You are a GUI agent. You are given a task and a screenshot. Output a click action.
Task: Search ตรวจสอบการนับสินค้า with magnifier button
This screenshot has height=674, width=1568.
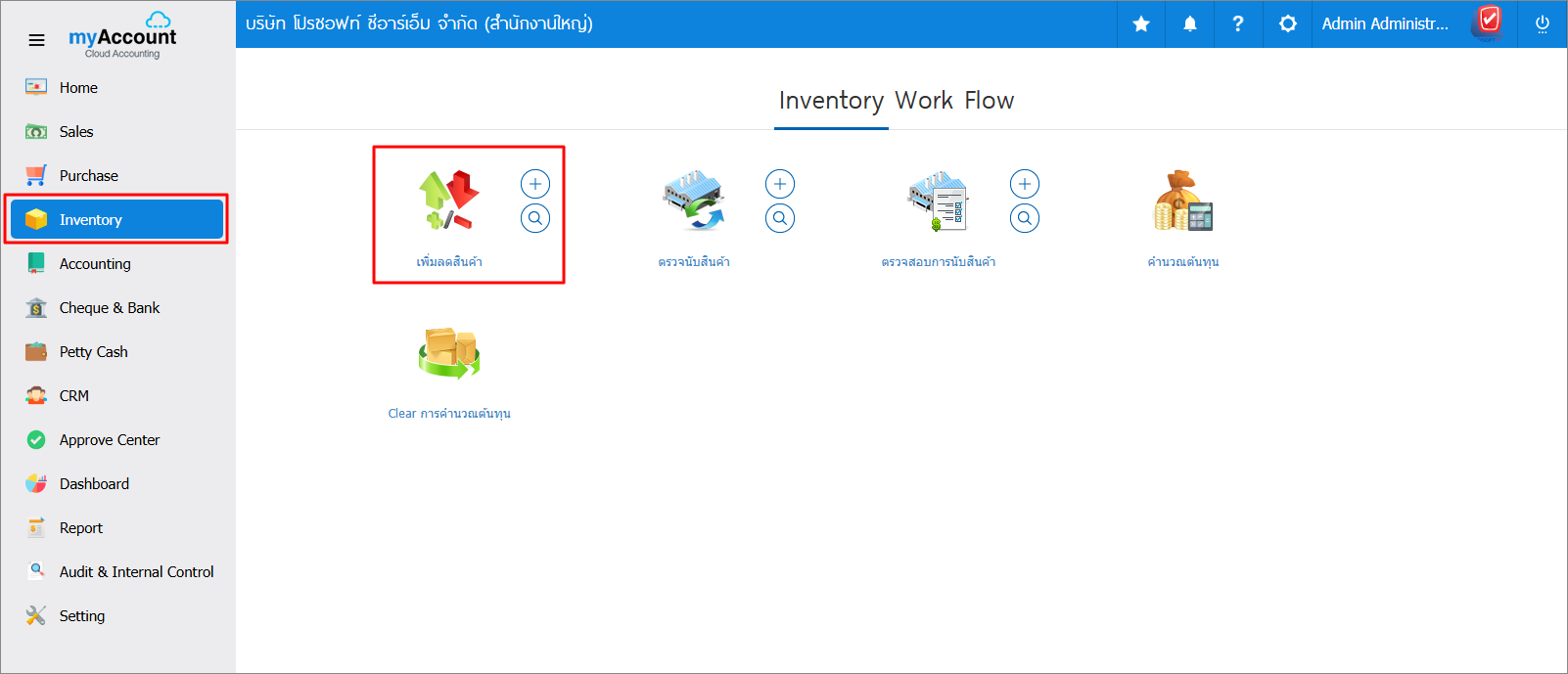[1025, 218]
